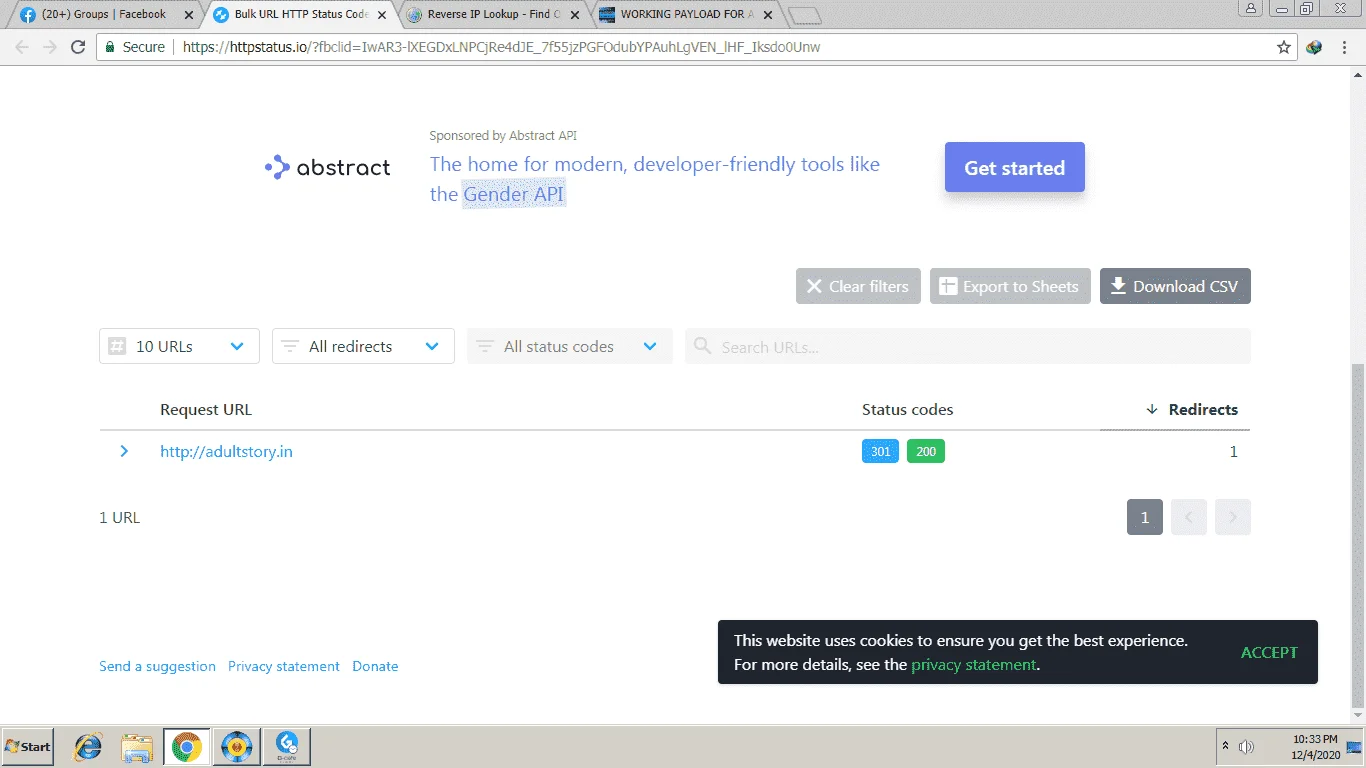Open the Donate link

(375, 666)
